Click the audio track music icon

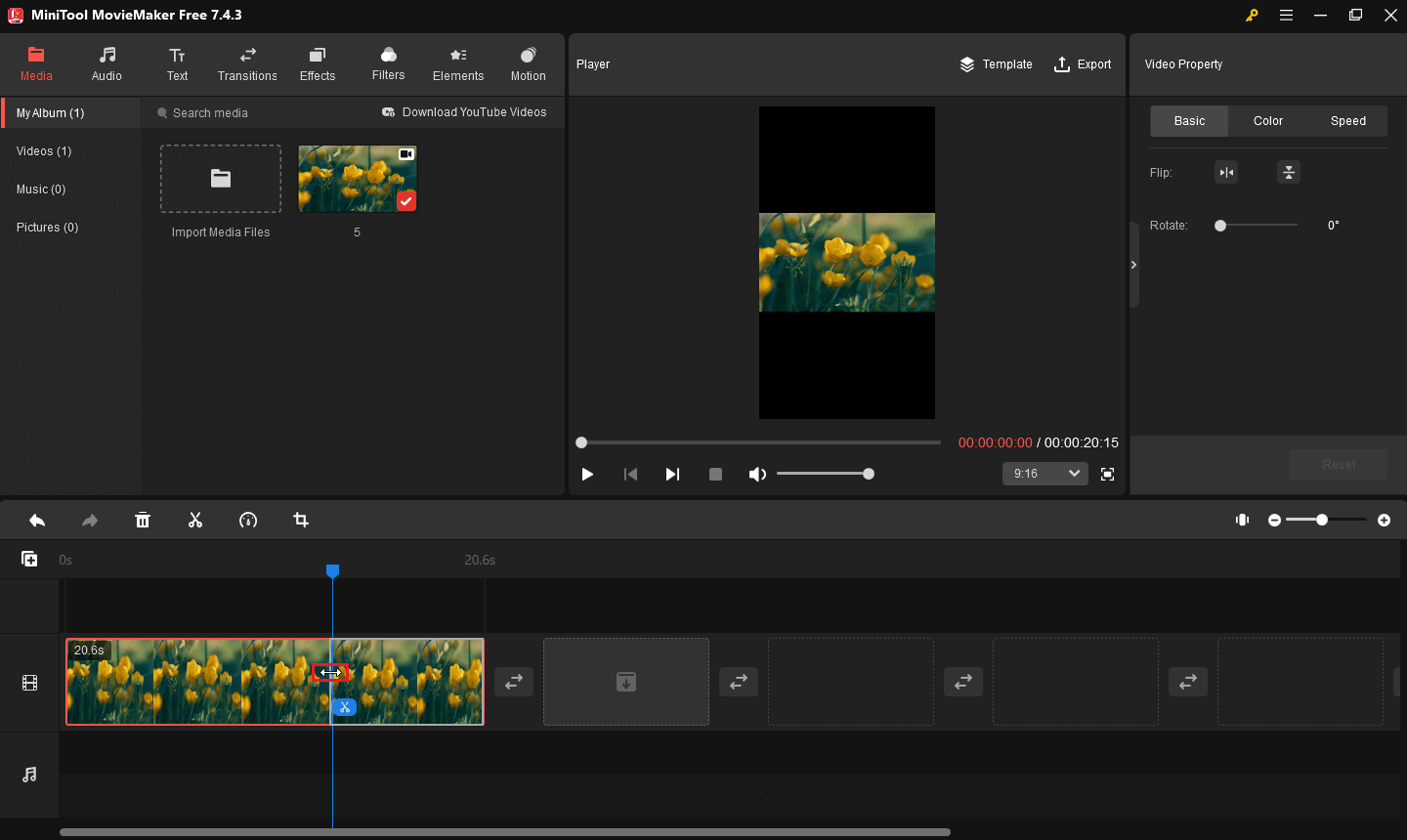(29, 775)
